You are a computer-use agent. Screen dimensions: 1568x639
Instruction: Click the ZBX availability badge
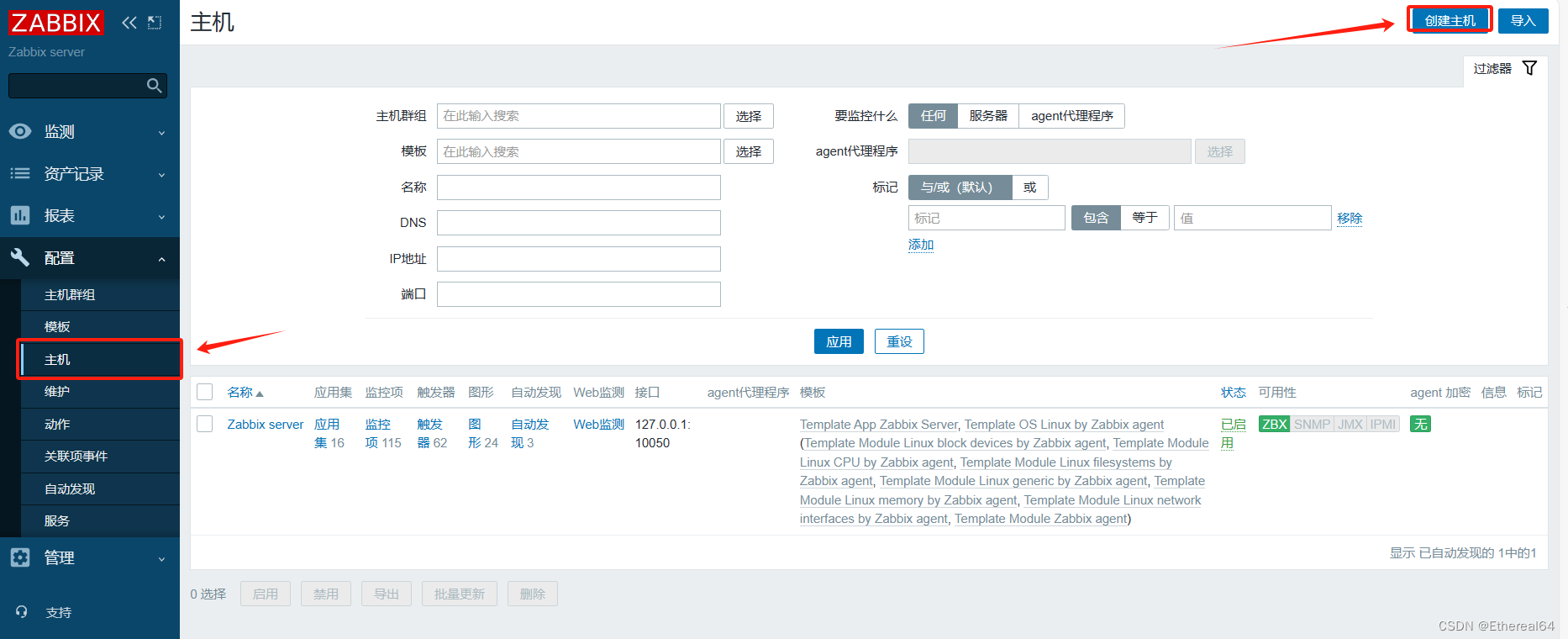1275,424
